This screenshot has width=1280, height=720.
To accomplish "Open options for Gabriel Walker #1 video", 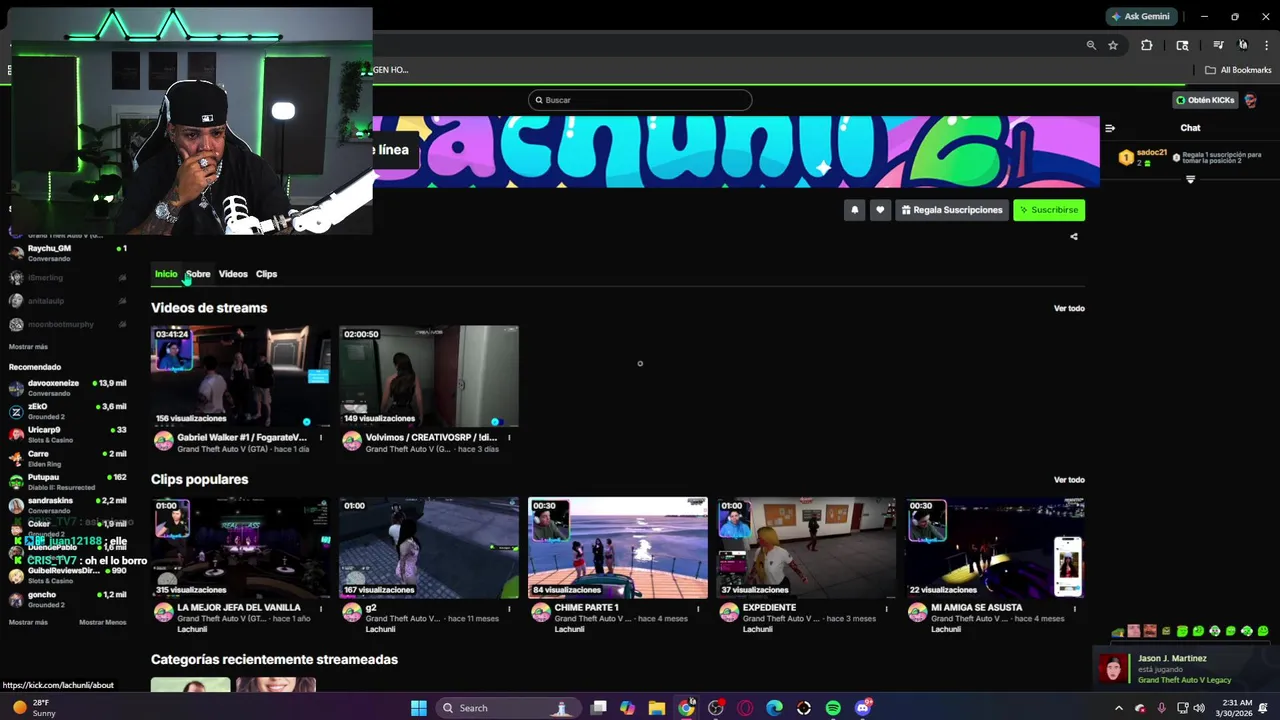I will pos(321,437).
